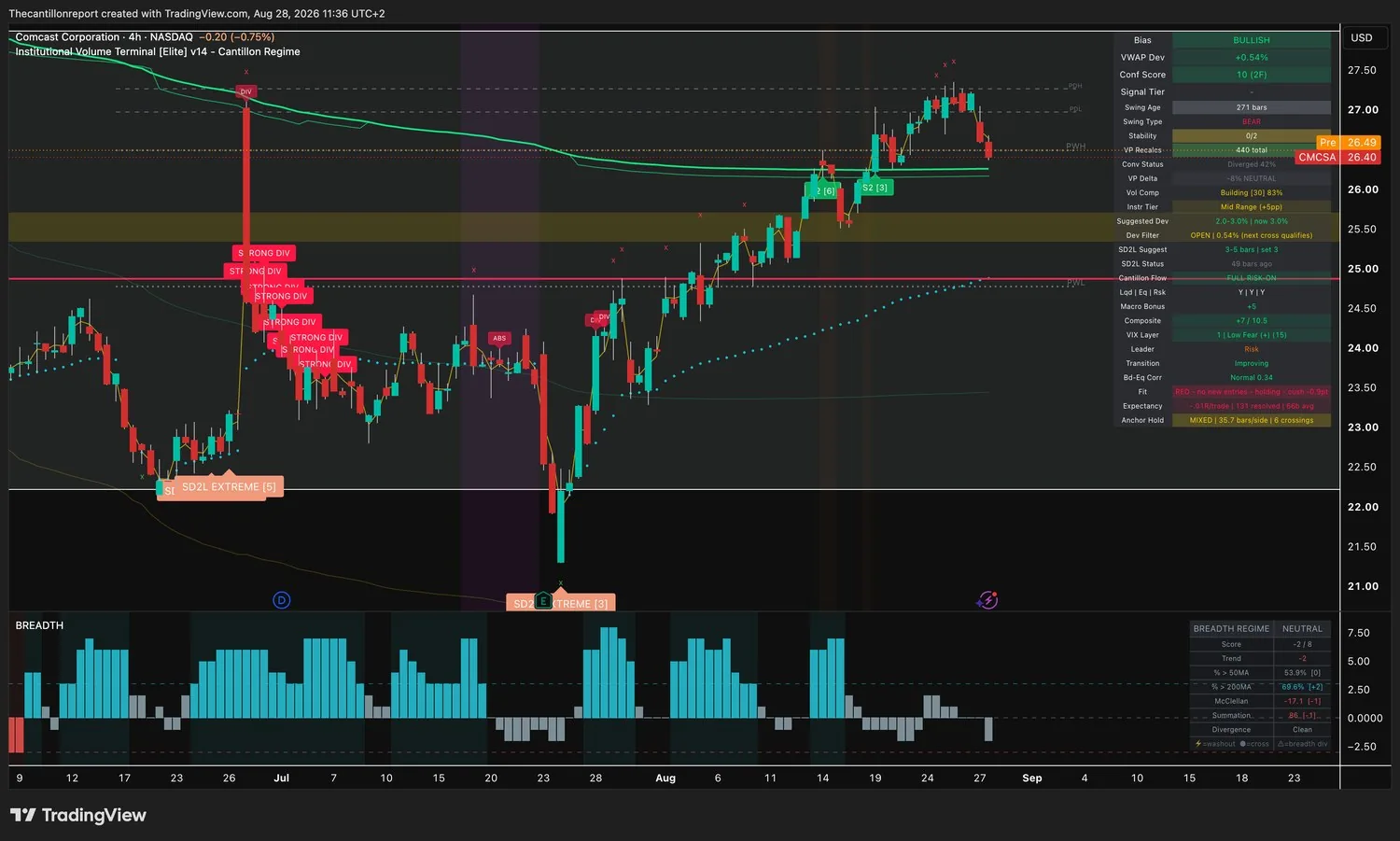Image resolution: width=1400 pixels, height=841 pixels.
Task: Click the "Clean" Divergence value
Action: (1302, 730)
